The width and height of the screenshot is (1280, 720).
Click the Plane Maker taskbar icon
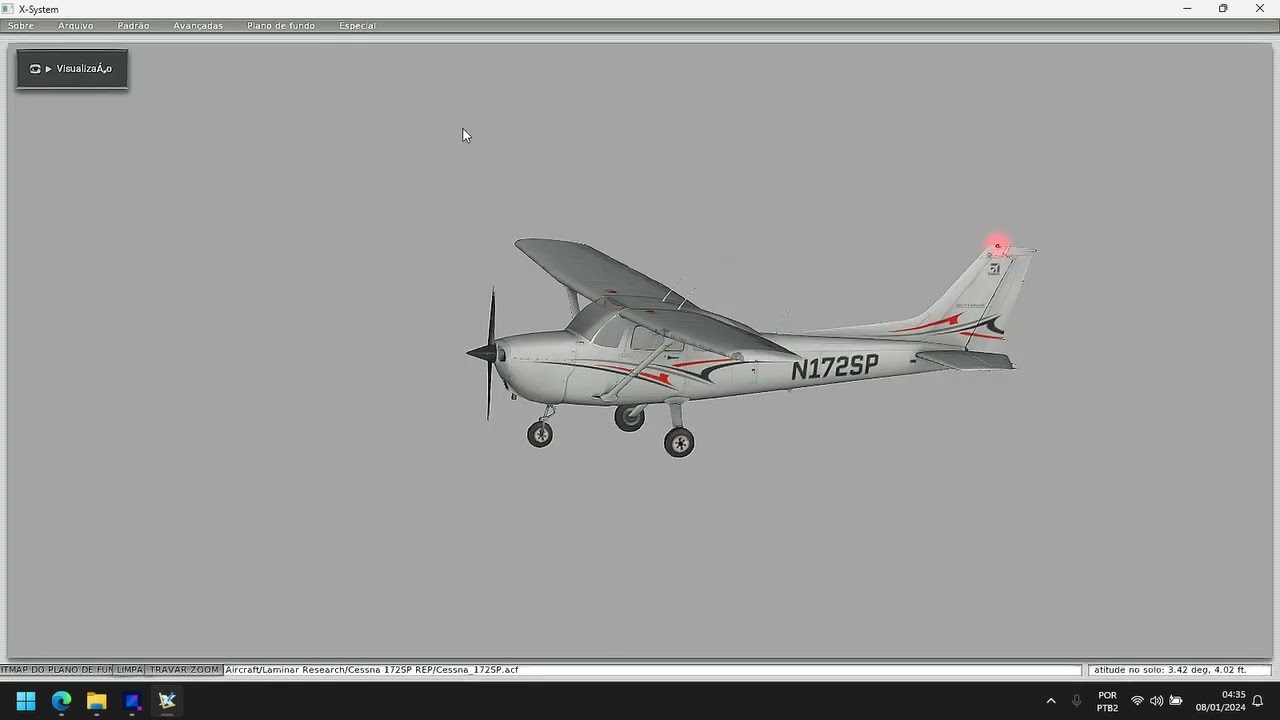167,701
